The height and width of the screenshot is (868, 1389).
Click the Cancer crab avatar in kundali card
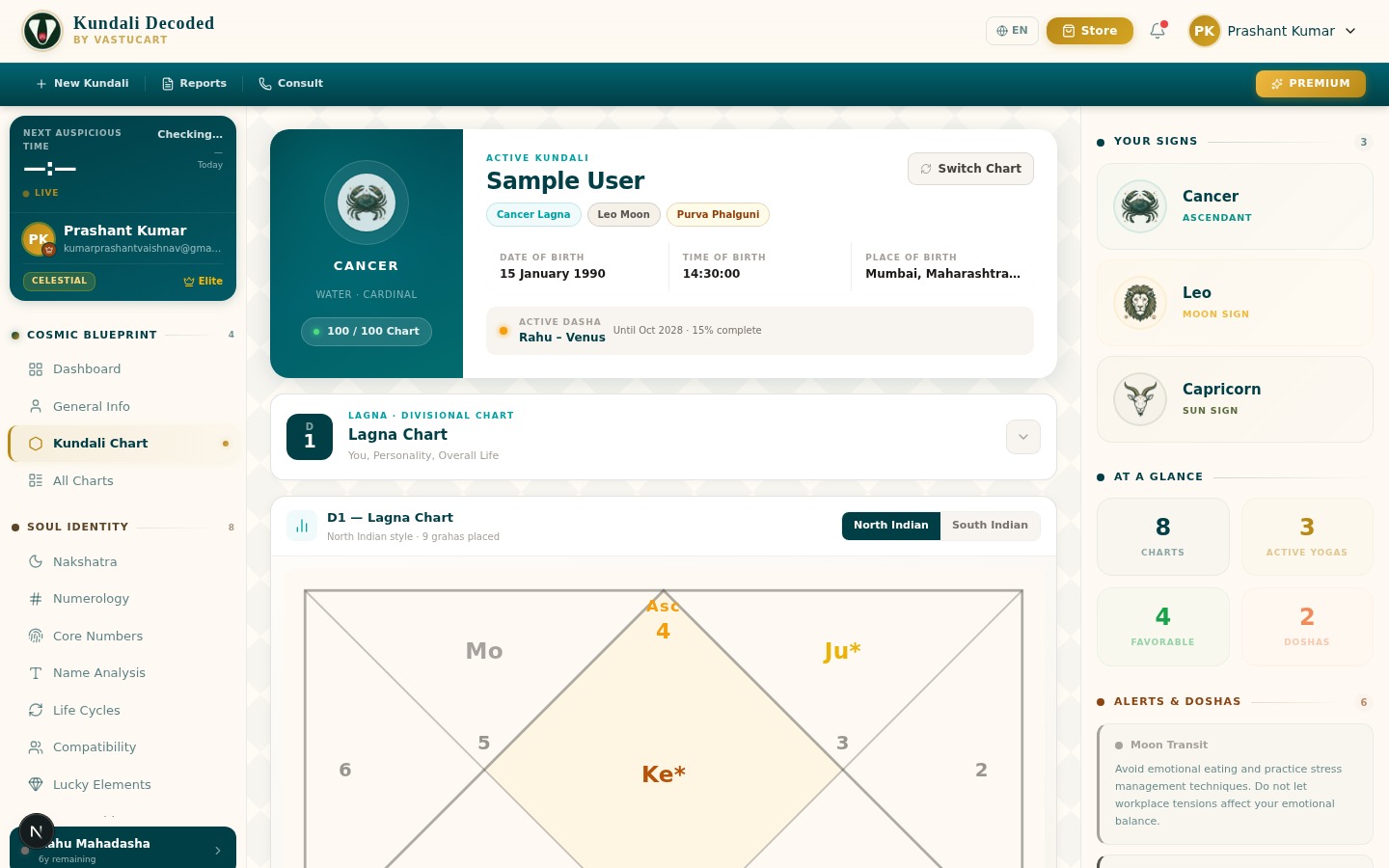click(367, 203)
